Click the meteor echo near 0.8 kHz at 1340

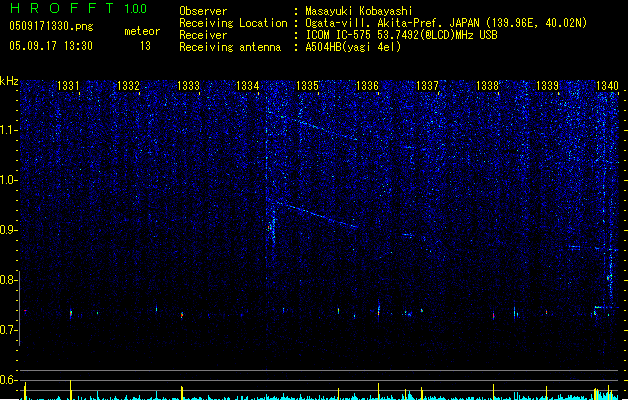pos(609,278)
